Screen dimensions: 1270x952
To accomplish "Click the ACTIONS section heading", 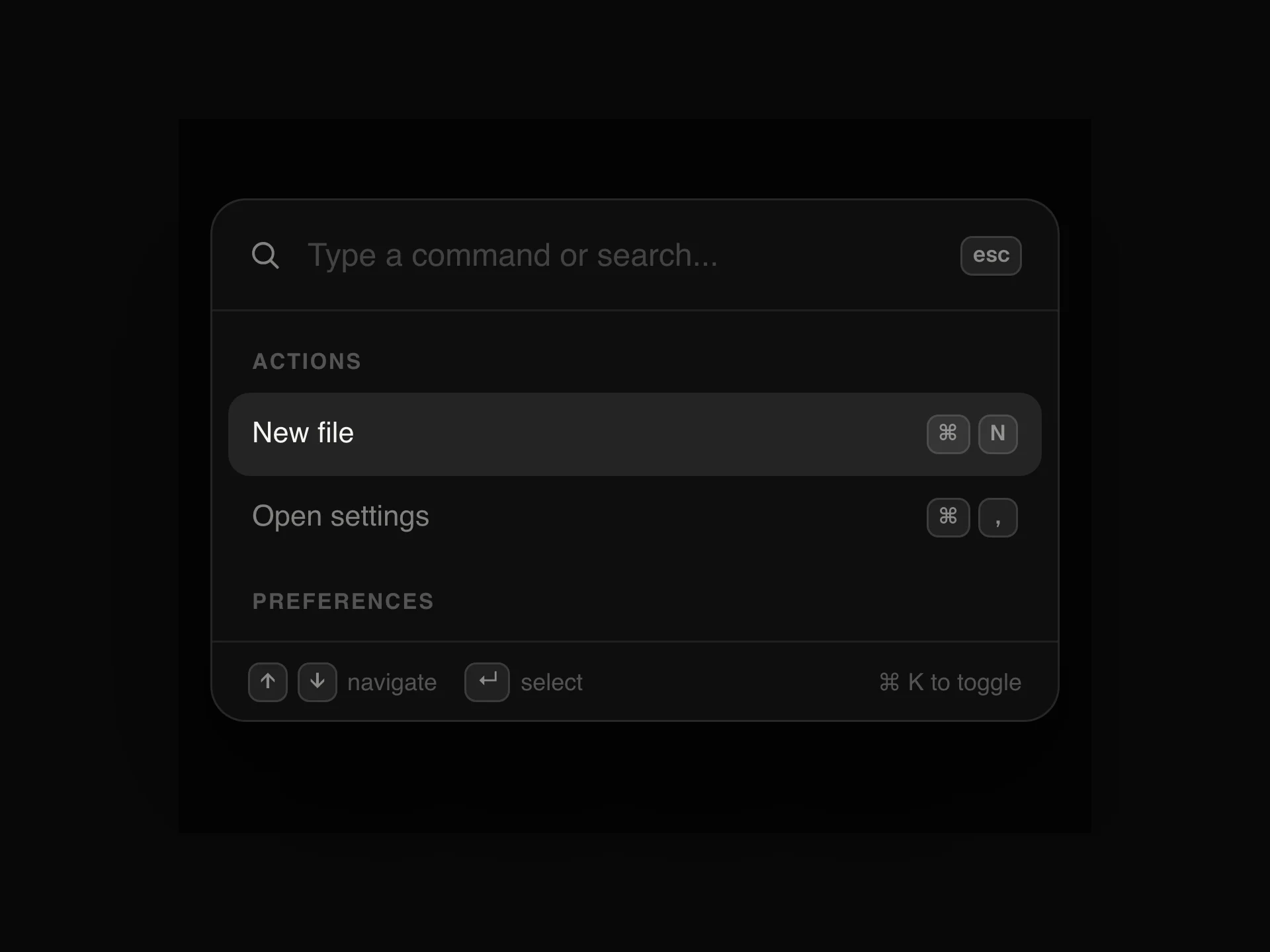I will (307, 362).
